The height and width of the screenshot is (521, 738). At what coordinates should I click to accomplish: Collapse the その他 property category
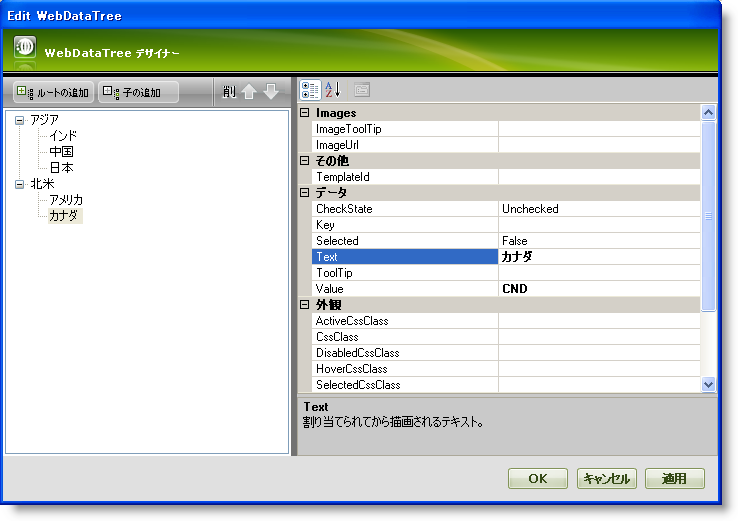[305, 161]
